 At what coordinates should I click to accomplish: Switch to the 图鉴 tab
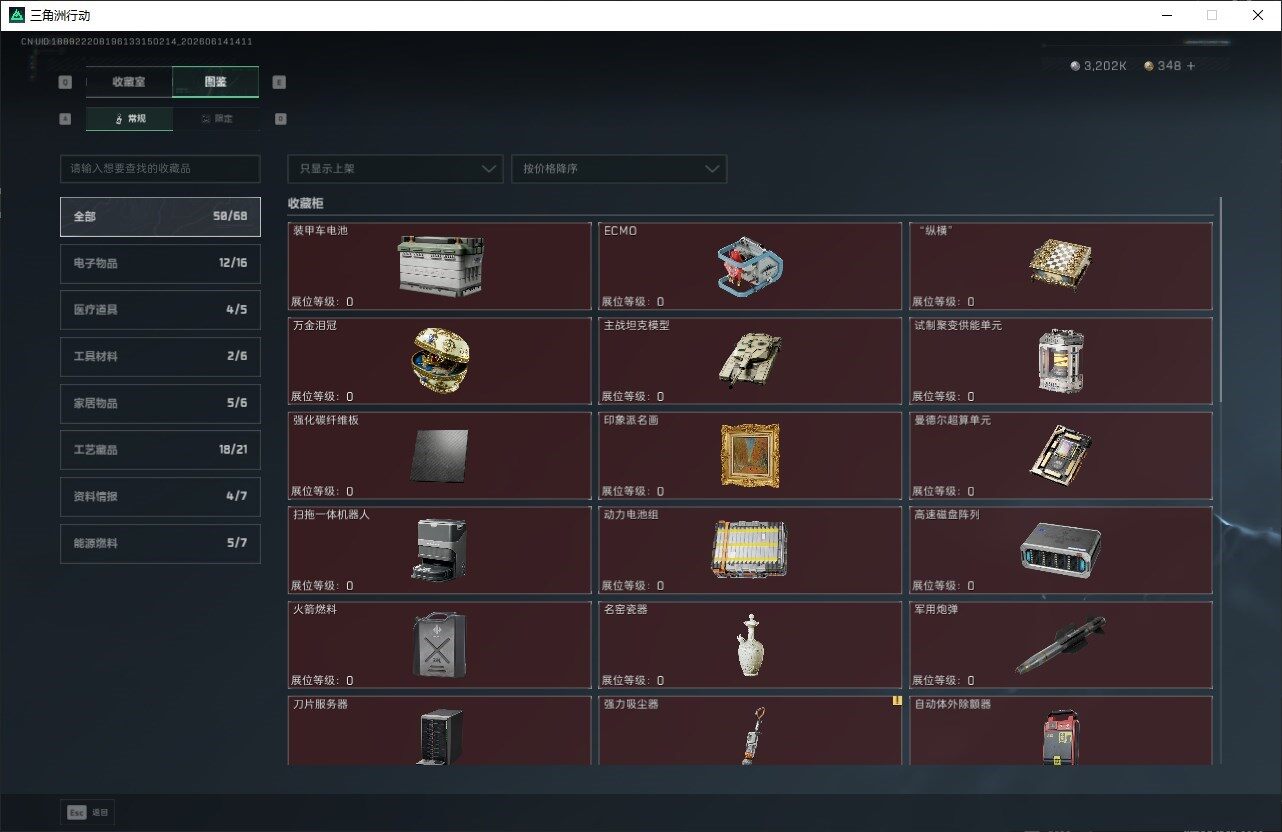(215, 82)
